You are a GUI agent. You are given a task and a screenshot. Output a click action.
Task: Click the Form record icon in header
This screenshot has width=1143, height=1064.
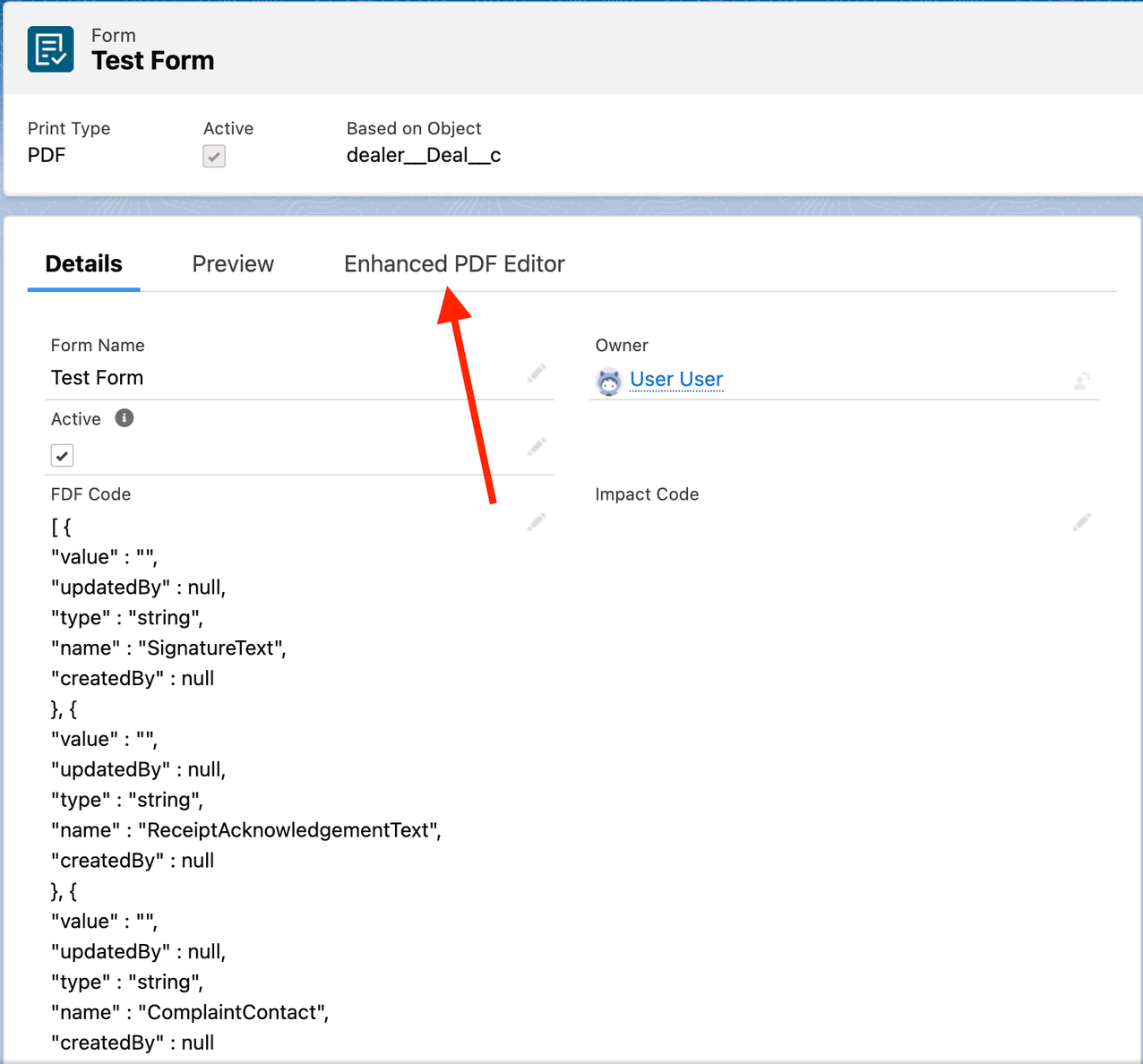[50, 49]
